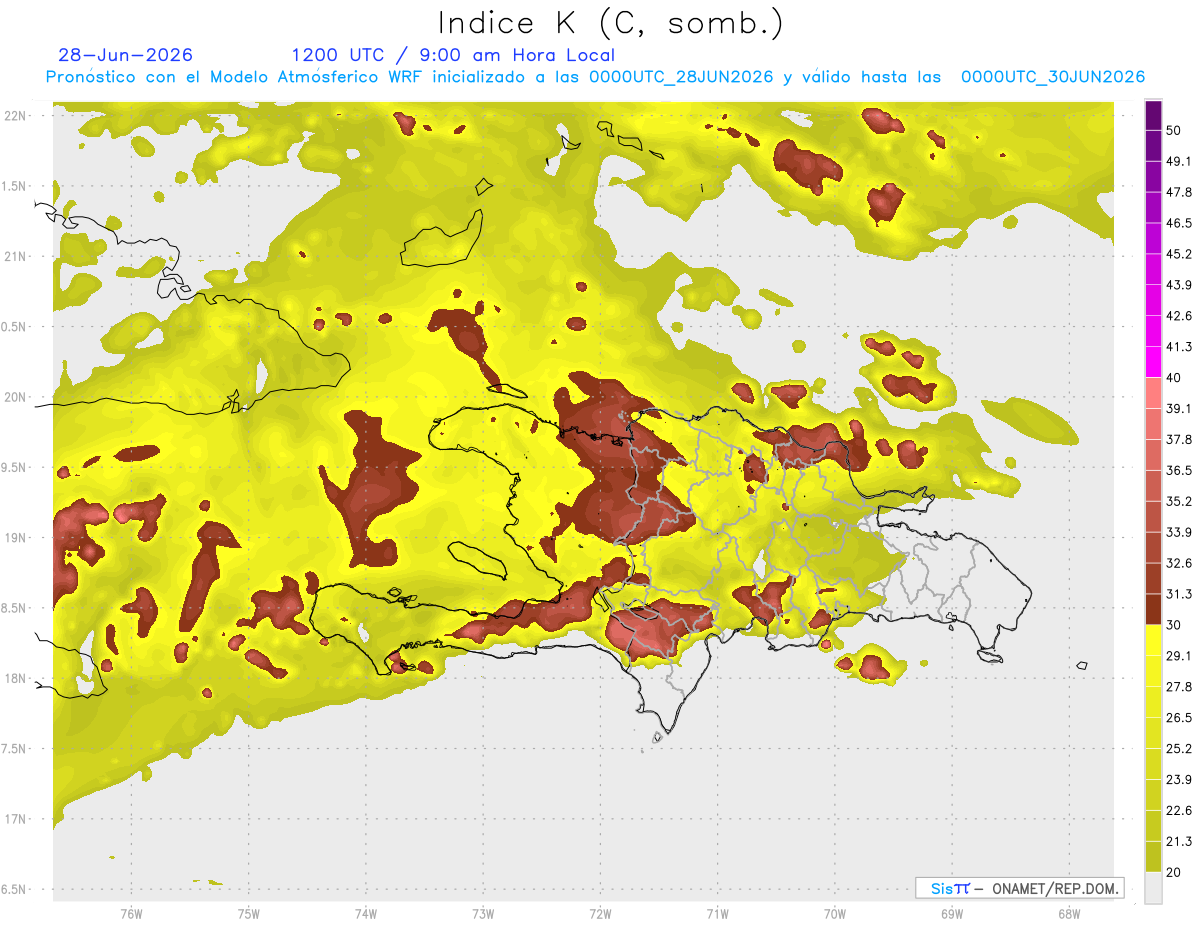Viewport: 1200px width, 927px height.
Task: Pick the gray swatch below 20
Action: pos(1154,888)
